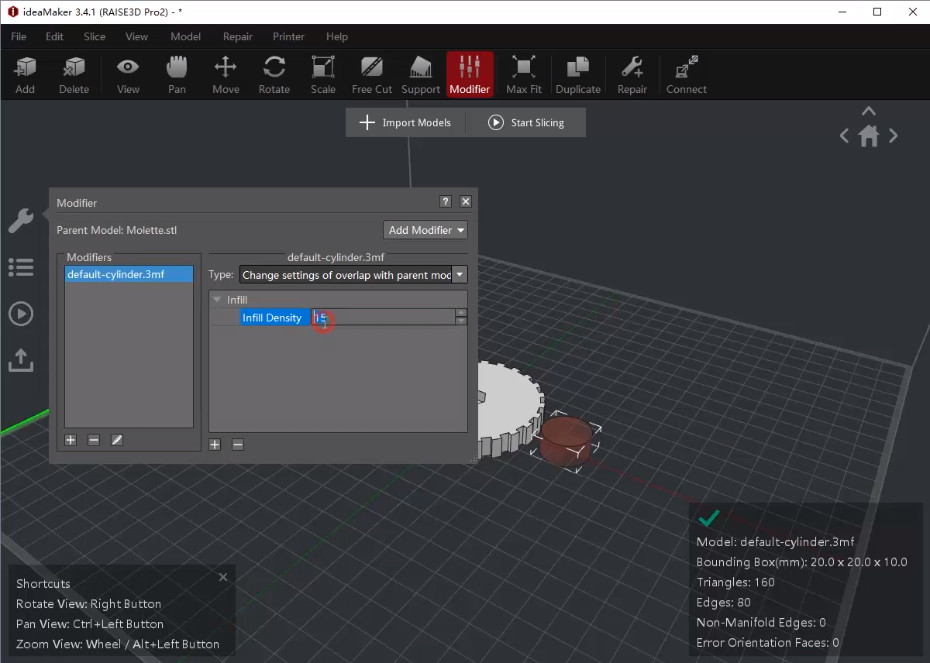The image size is (930, 663).
Task: Open the Add Modifier dropdown
Action: click(425, 230)
